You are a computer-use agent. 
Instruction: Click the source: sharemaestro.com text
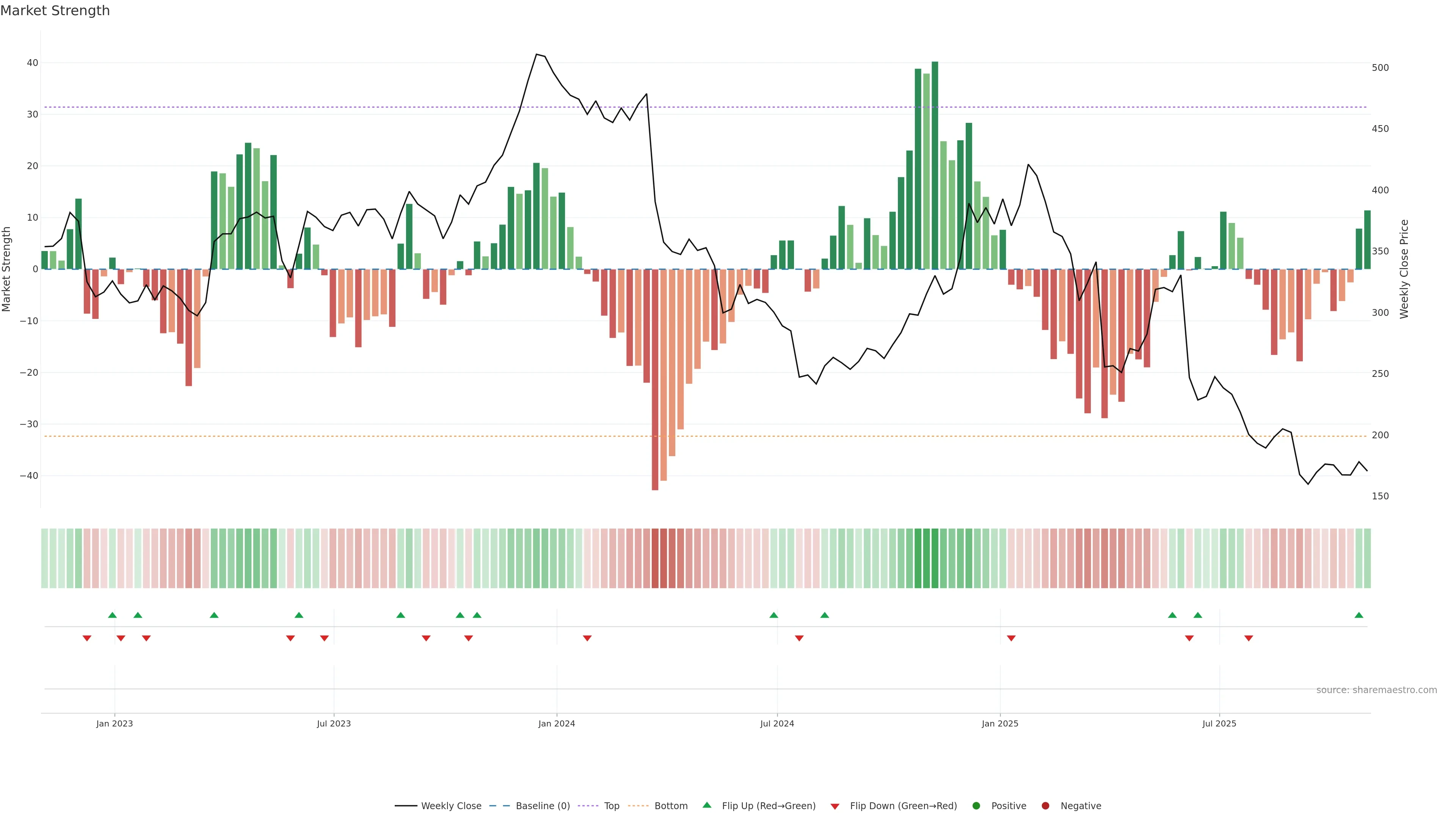click(x=1376, y=690)
